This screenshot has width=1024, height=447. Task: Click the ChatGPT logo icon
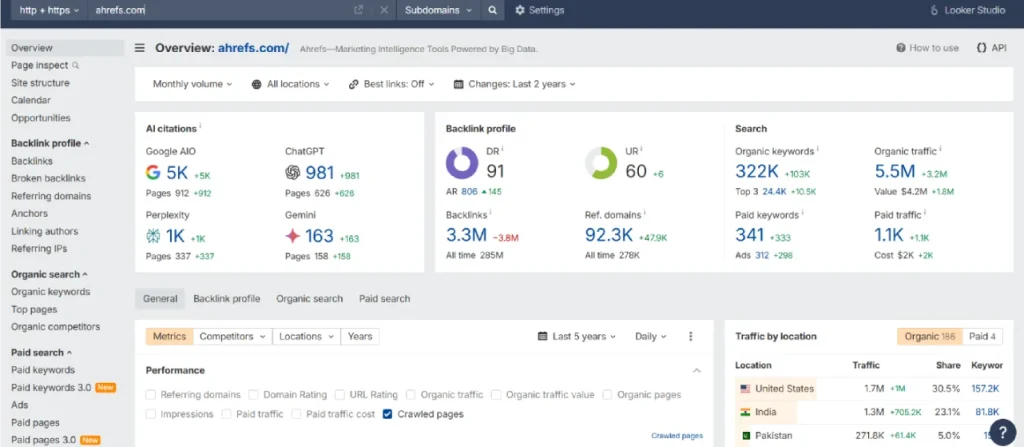pyautogui.click(x=293, y=173)
